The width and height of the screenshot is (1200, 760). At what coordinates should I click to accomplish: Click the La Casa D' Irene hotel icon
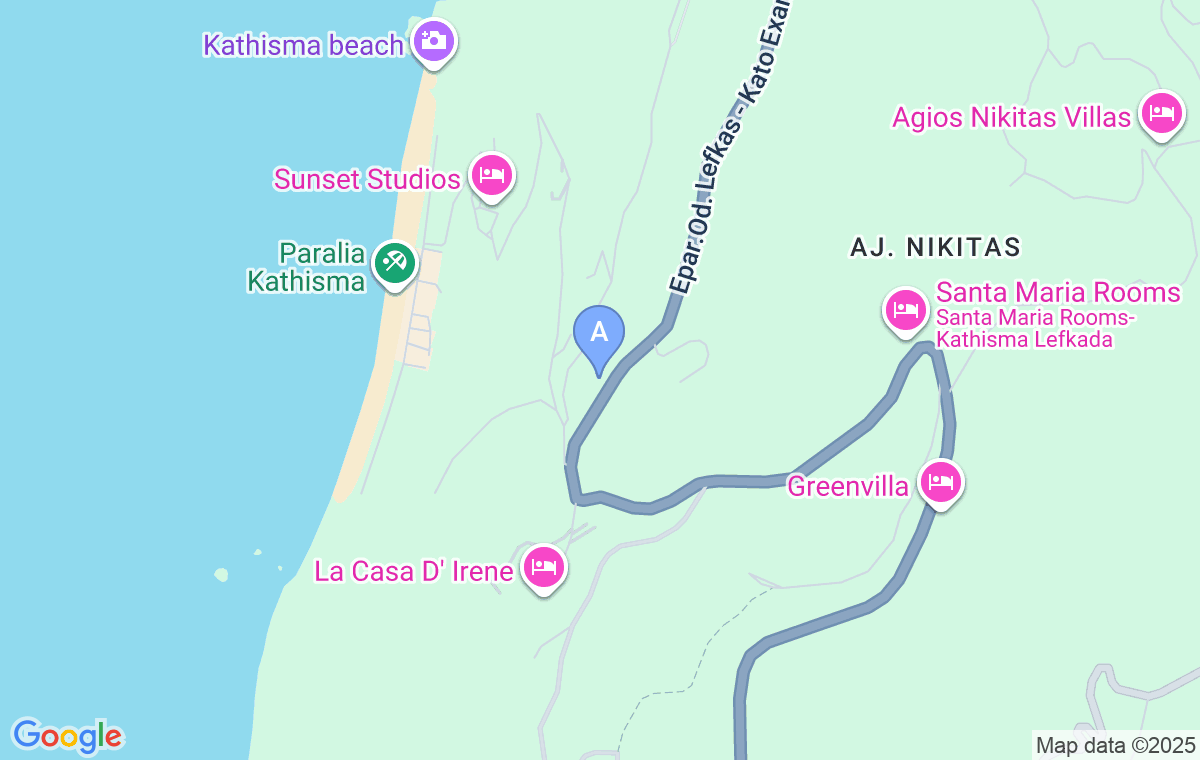544,570
